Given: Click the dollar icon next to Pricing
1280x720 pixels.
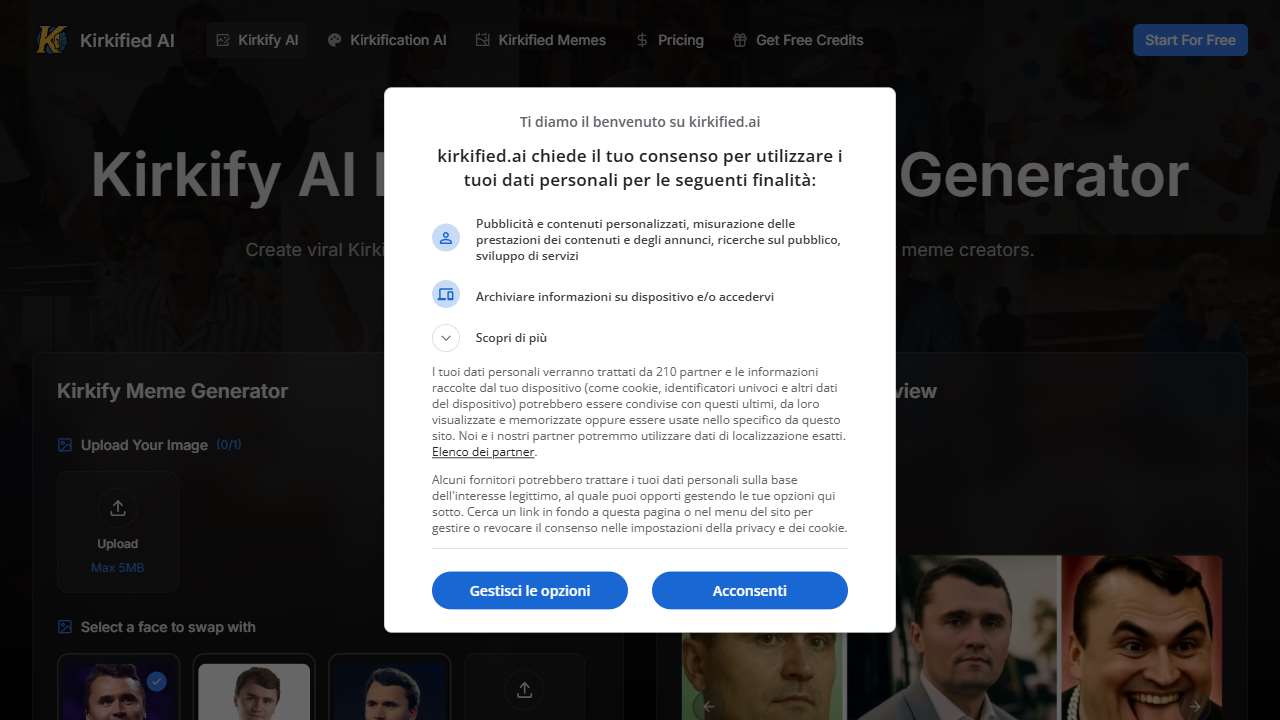Looking at the screenshot, I should pos(642,40).
